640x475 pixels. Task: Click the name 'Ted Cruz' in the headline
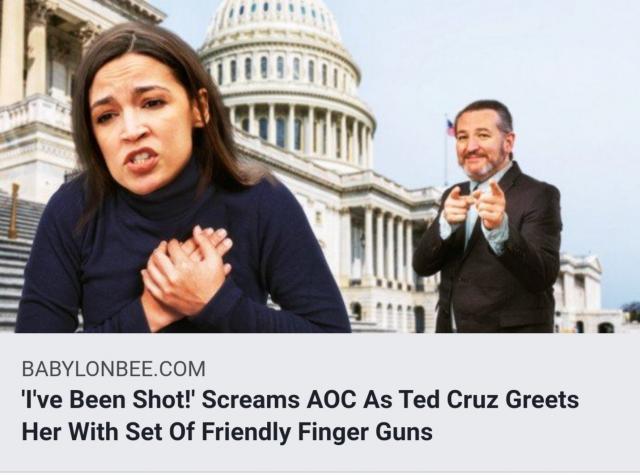pyautogui.click(x=449, y=399)
